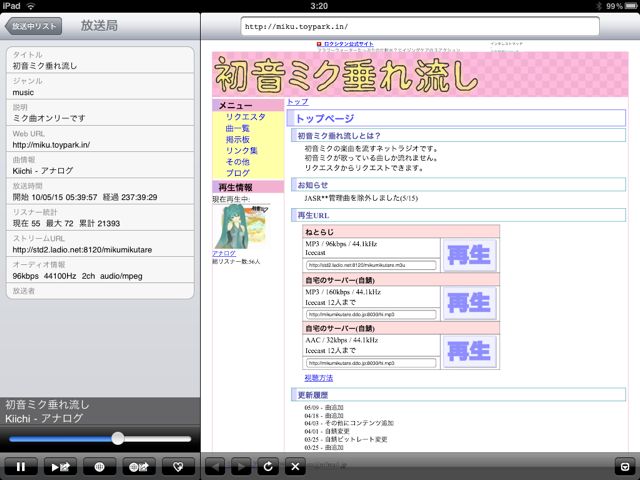640x480 pixels.
Task: Tap the empty 放送者 row
Action: coord(100,291)
